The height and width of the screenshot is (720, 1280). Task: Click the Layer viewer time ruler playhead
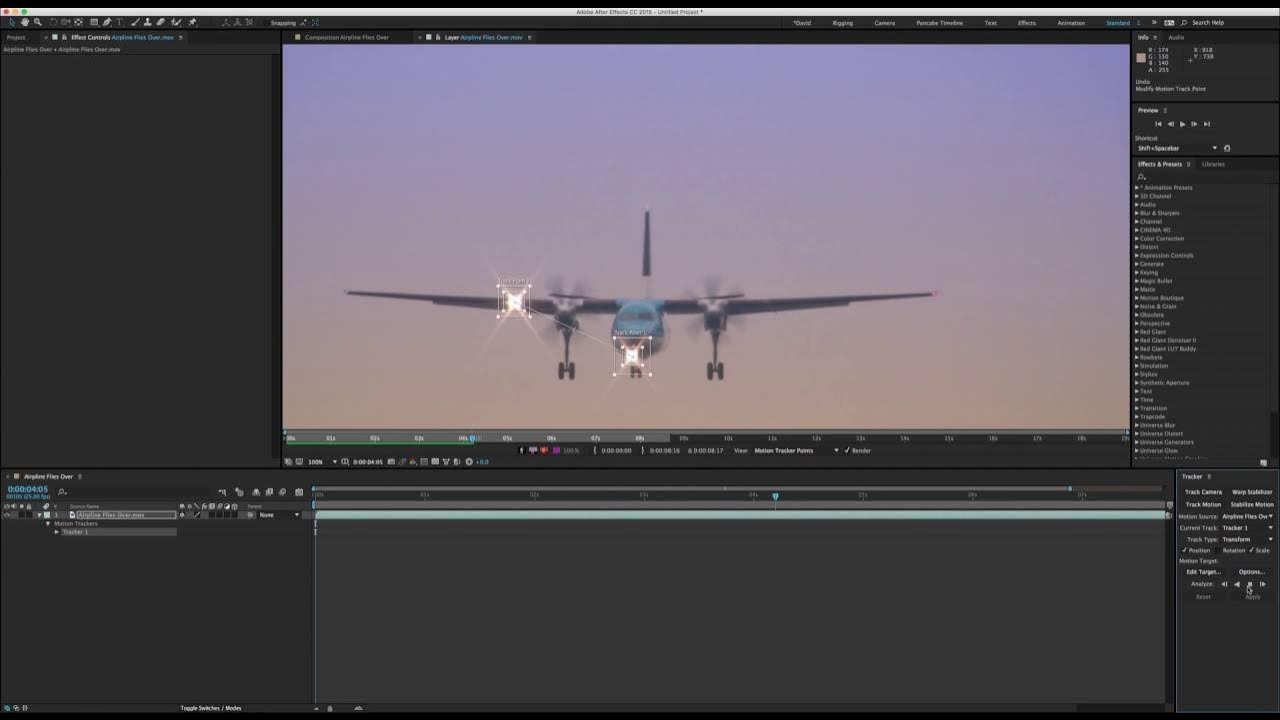[473, 438]
